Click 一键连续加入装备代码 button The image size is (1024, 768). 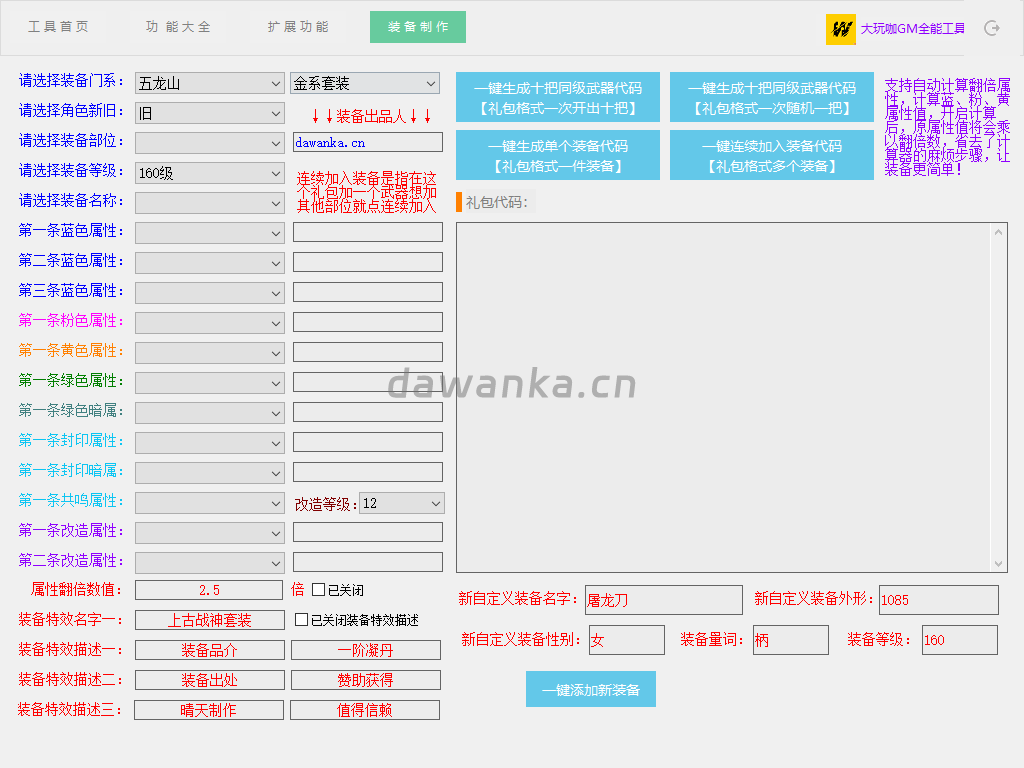coord(772,155)
